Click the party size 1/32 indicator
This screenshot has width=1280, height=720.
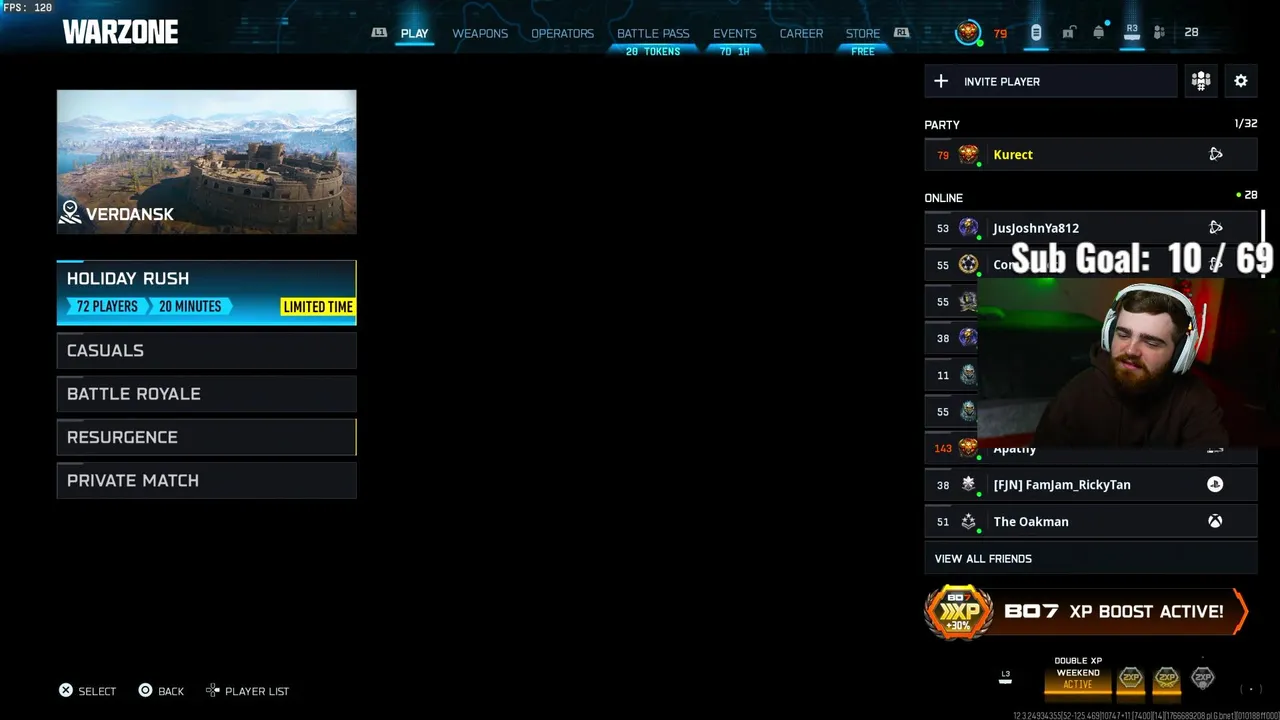pos(1245,124)
